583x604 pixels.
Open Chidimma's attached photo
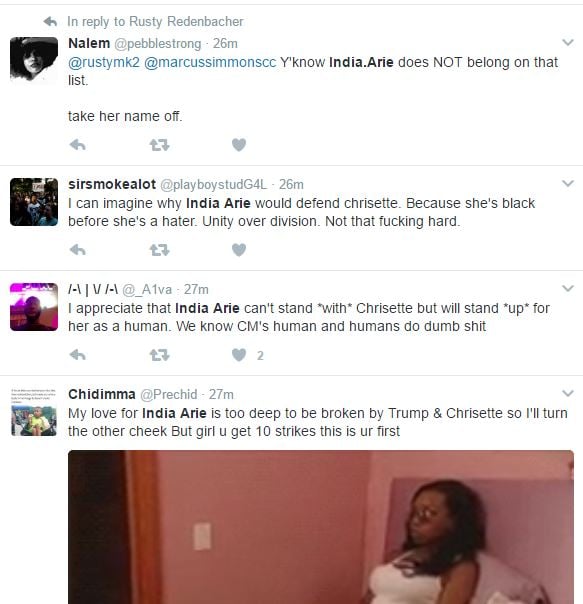[321, 527]
